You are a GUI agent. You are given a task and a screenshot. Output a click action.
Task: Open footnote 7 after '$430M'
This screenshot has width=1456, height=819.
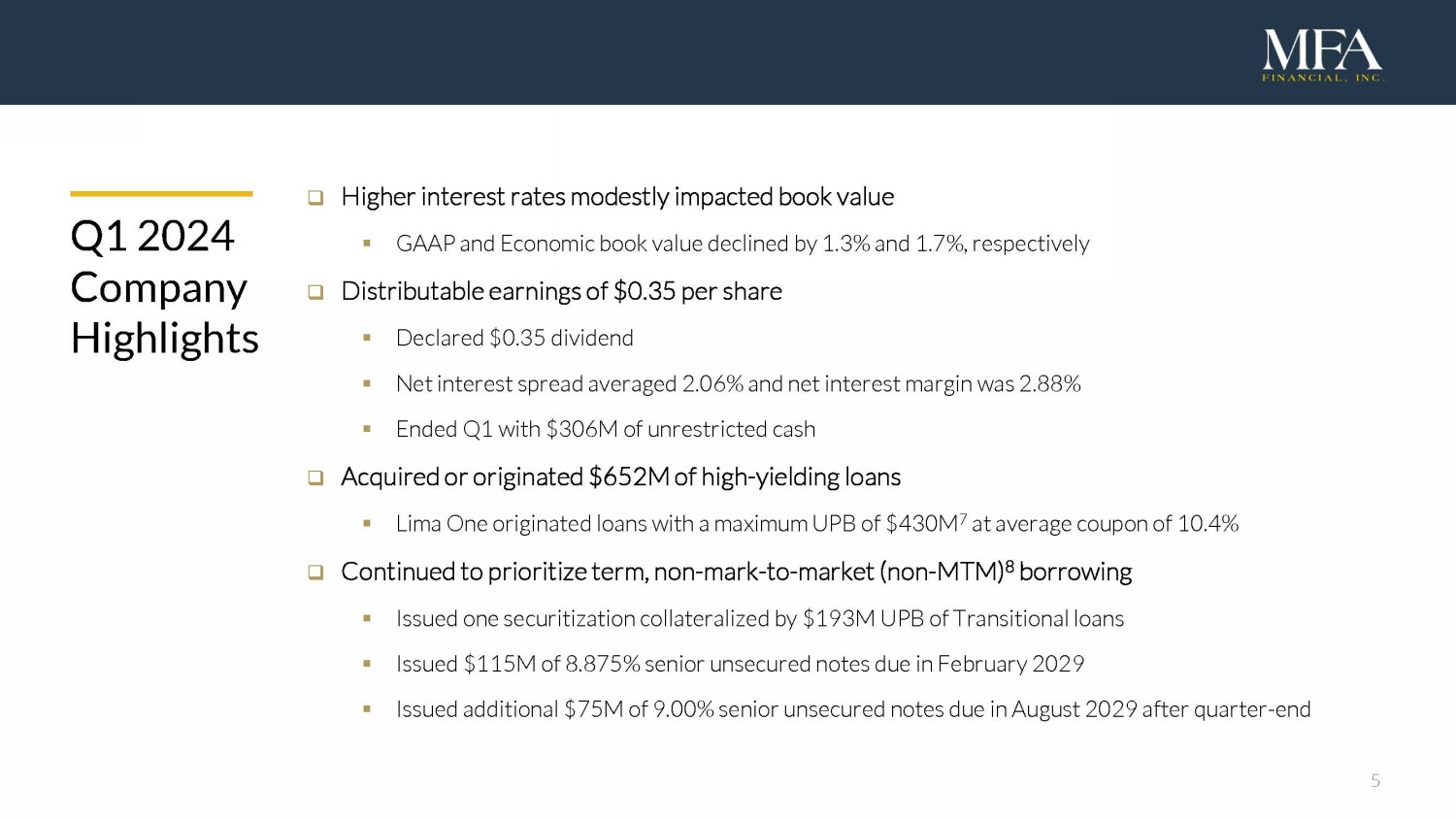[963, 518]
